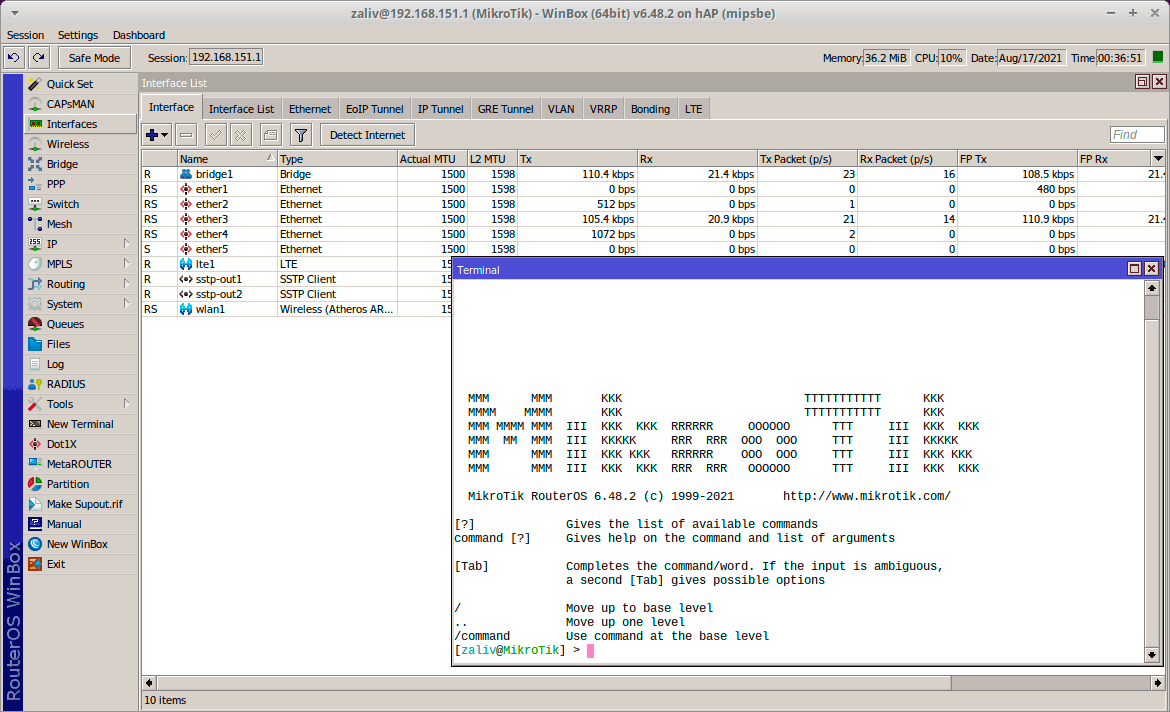Select the ether3 interface row

(211, 219)
